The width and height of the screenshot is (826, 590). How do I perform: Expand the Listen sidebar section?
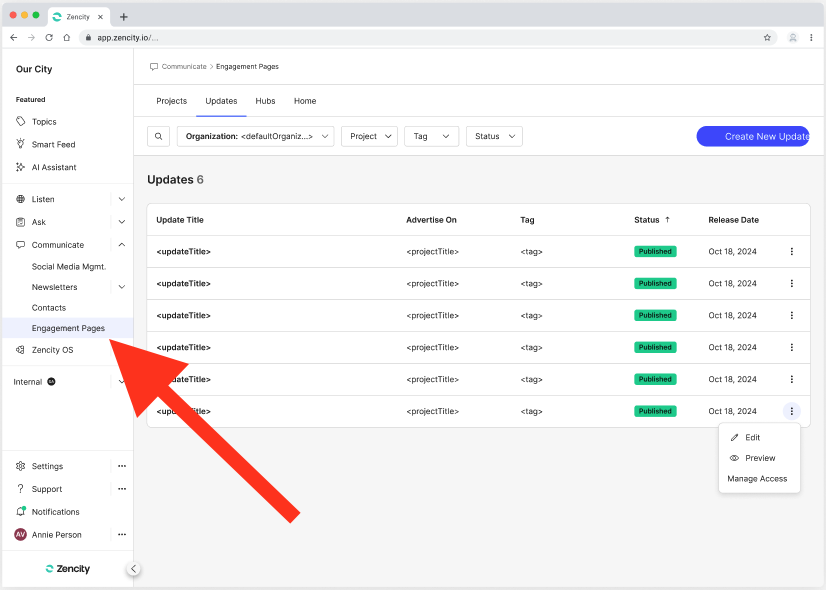click(x=122, y=199)
